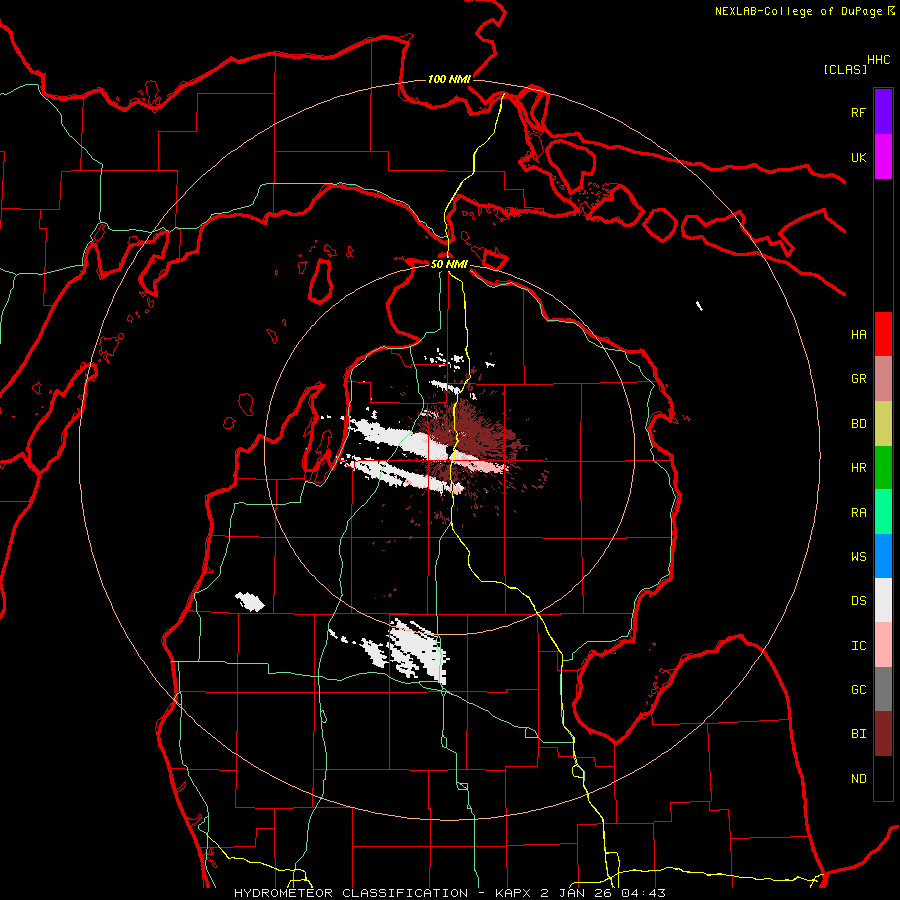Click the purple RF legend swatch
The image size is (900, 900).
point(883,112)
